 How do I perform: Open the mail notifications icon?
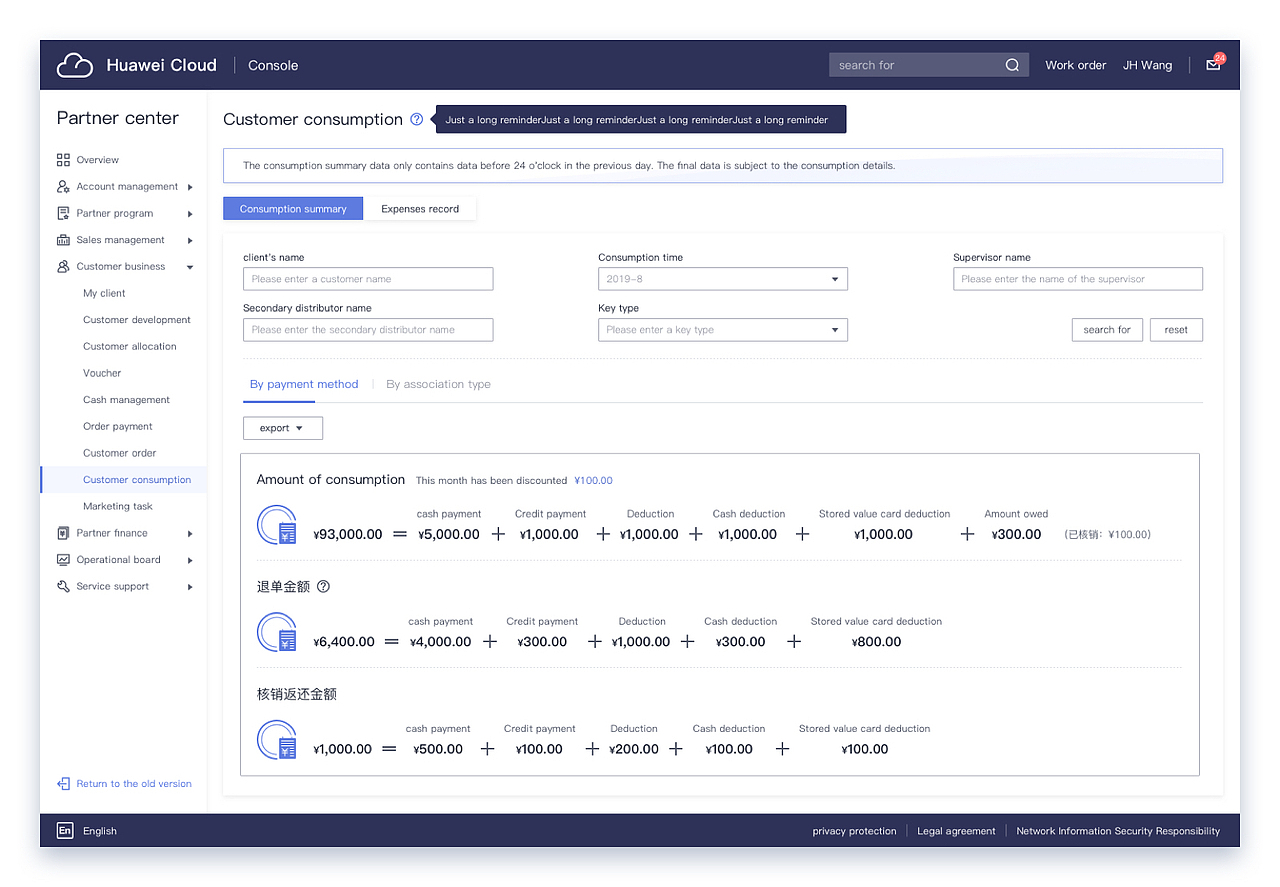1213,65
